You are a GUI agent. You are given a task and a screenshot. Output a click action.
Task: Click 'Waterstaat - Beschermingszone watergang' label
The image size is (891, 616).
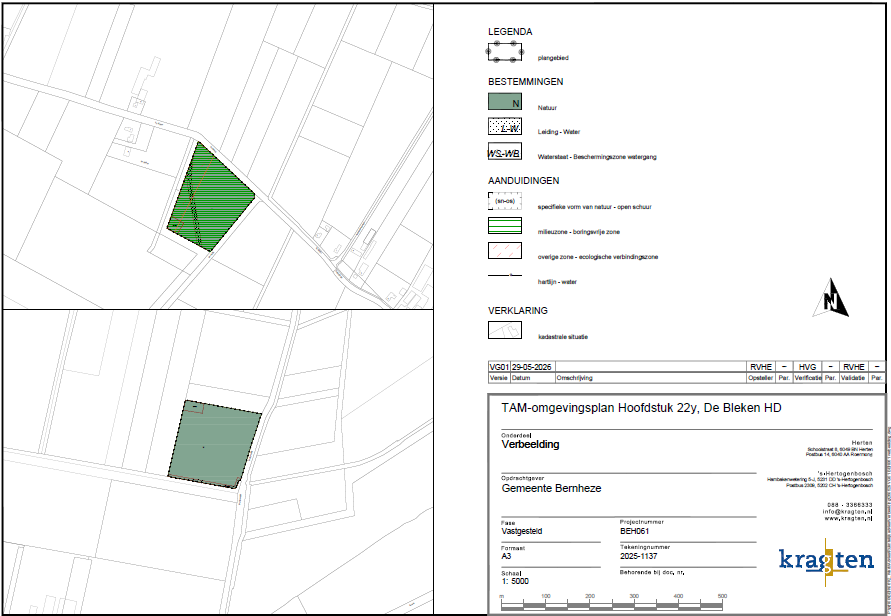[x=597, y=157]
